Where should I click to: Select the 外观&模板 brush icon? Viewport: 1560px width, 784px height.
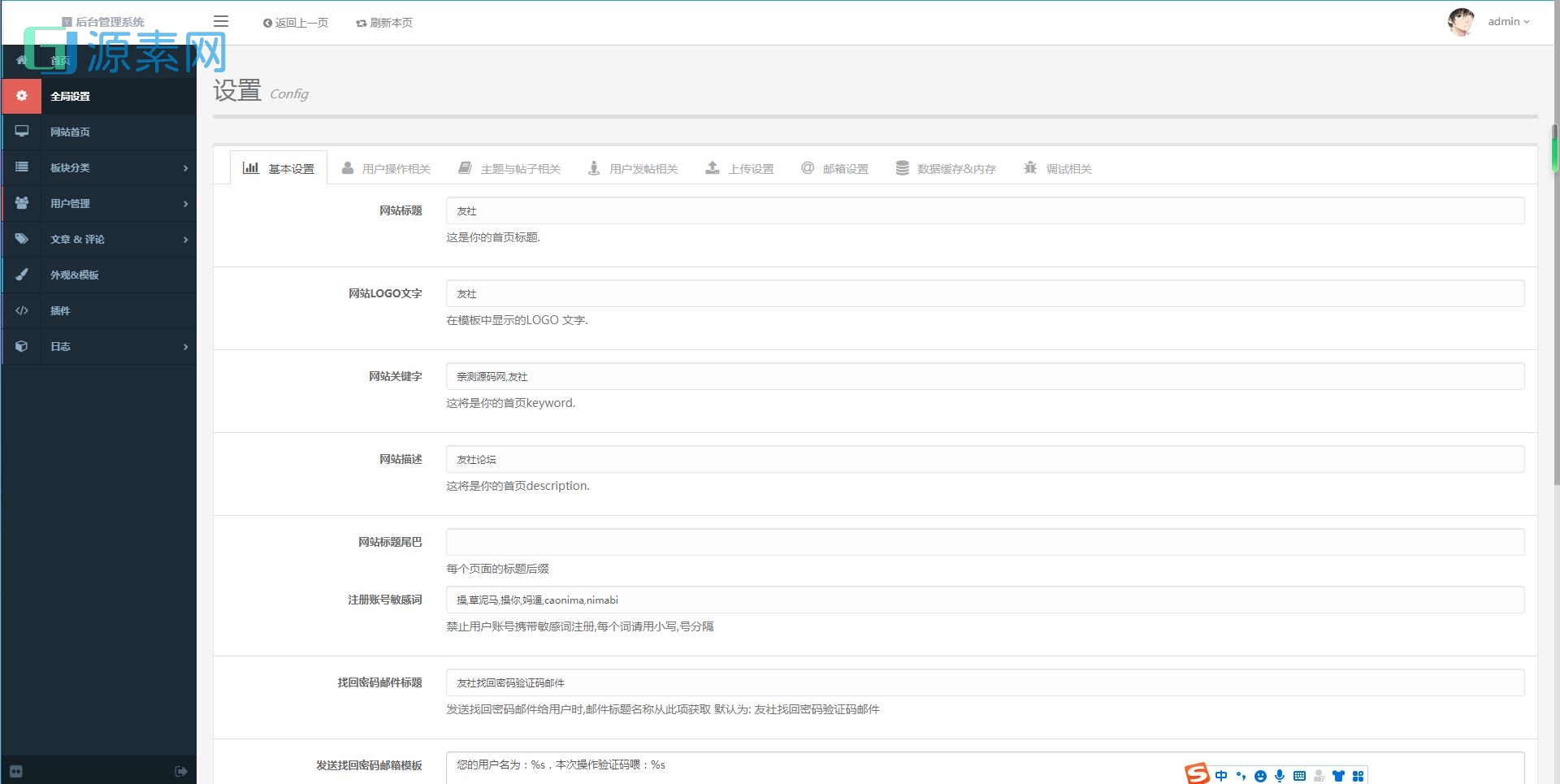22,275
